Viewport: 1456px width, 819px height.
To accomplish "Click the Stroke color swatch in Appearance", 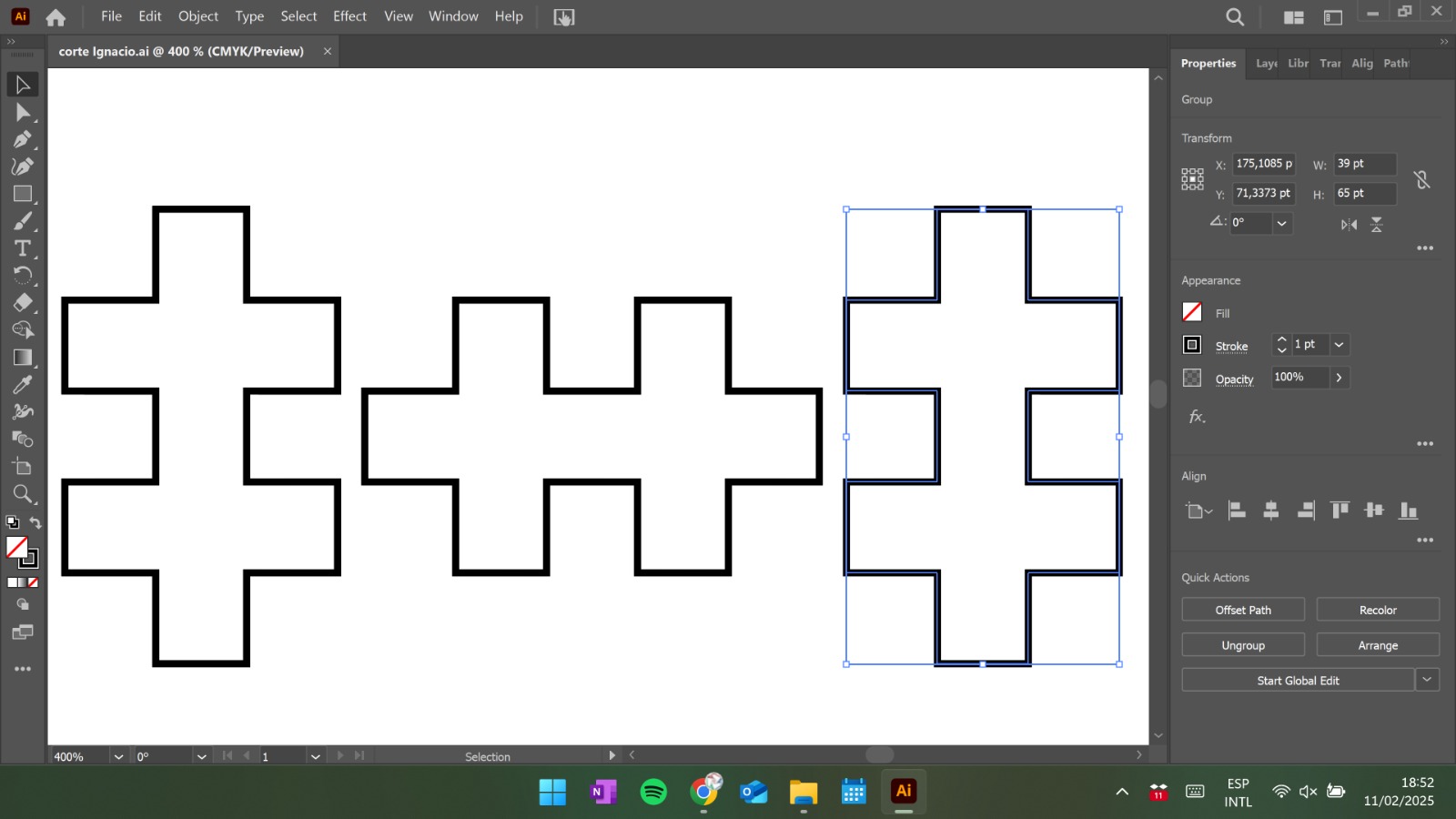I will pos(1192,345).
